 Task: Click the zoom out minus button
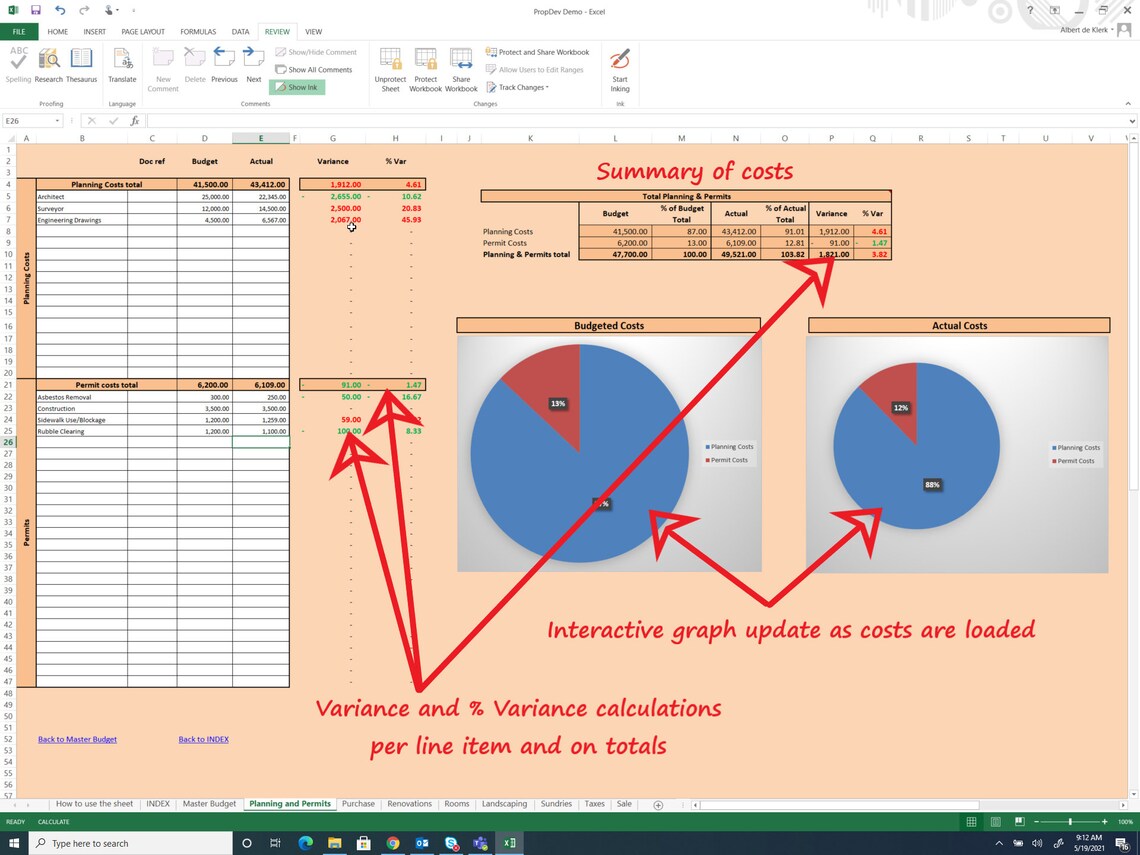(x=1036, y=822)
